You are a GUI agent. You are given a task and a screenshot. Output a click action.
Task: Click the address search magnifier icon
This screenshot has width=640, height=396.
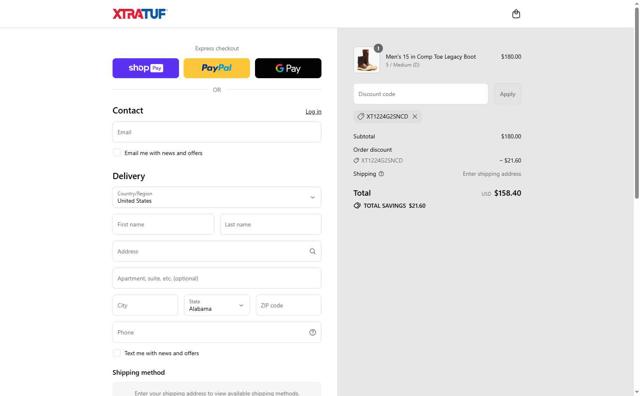point(312,251)
